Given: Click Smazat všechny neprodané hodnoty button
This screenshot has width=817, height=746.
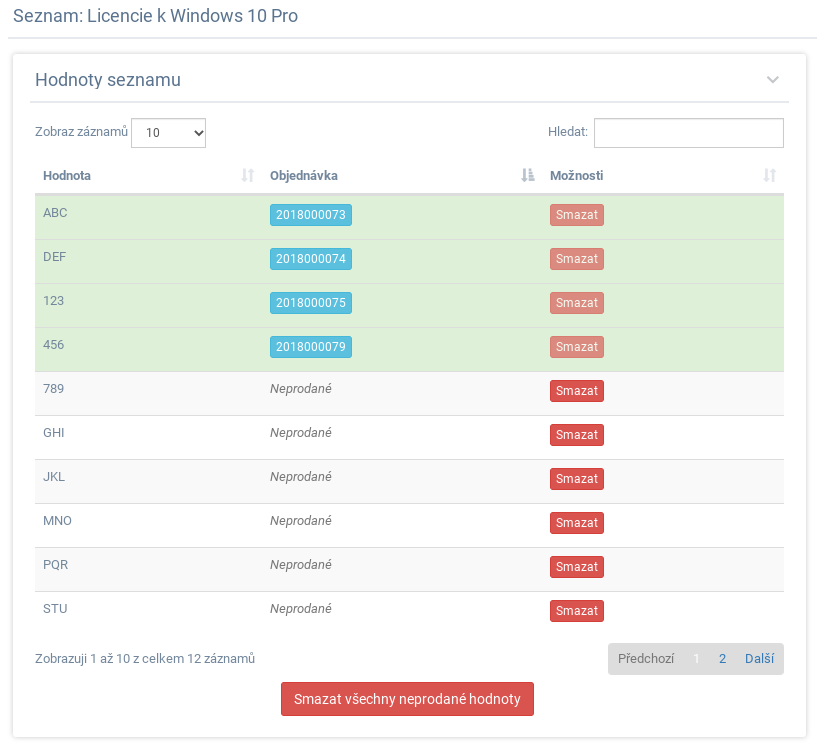Looking at the screenshot, I should [407, 699].
